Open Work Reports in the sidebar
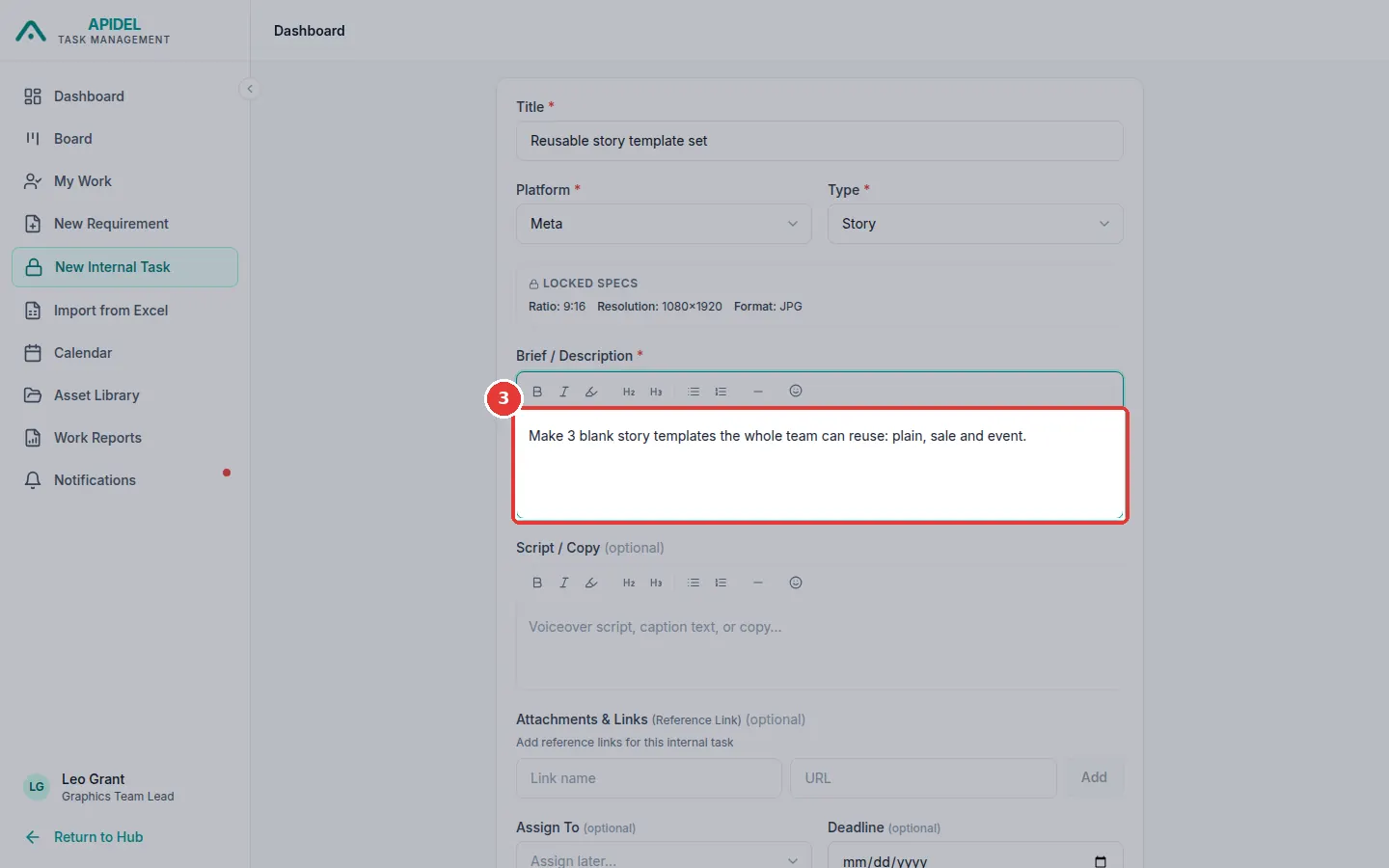 [x=125, y=438]
